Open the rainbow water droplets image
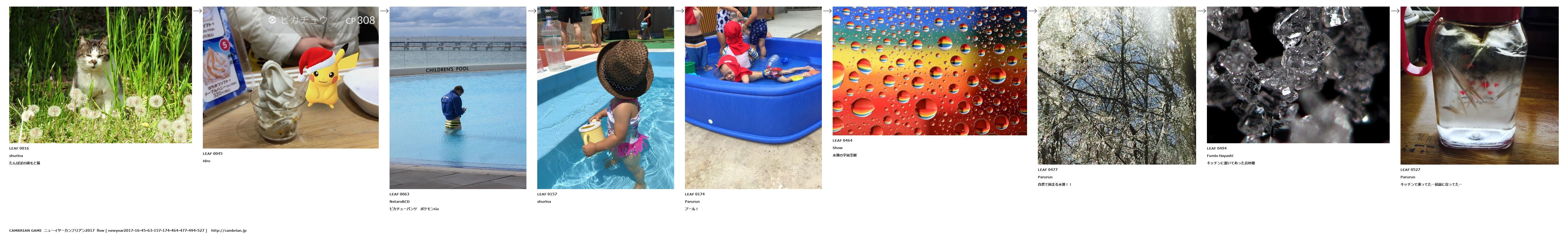Screen dimensions: 1568x237 click(x=929, y=71)
